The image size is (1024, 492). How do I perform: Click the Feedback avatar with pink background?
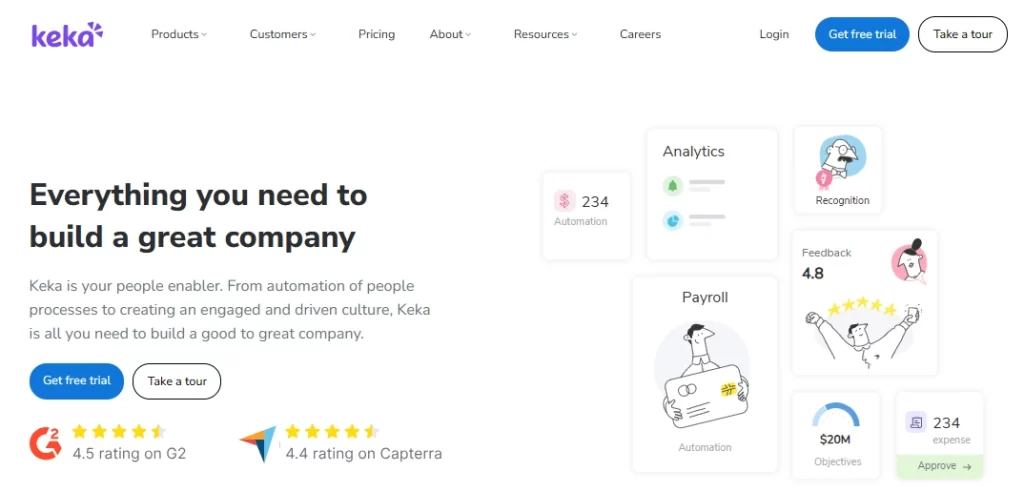tap(908, 262)
